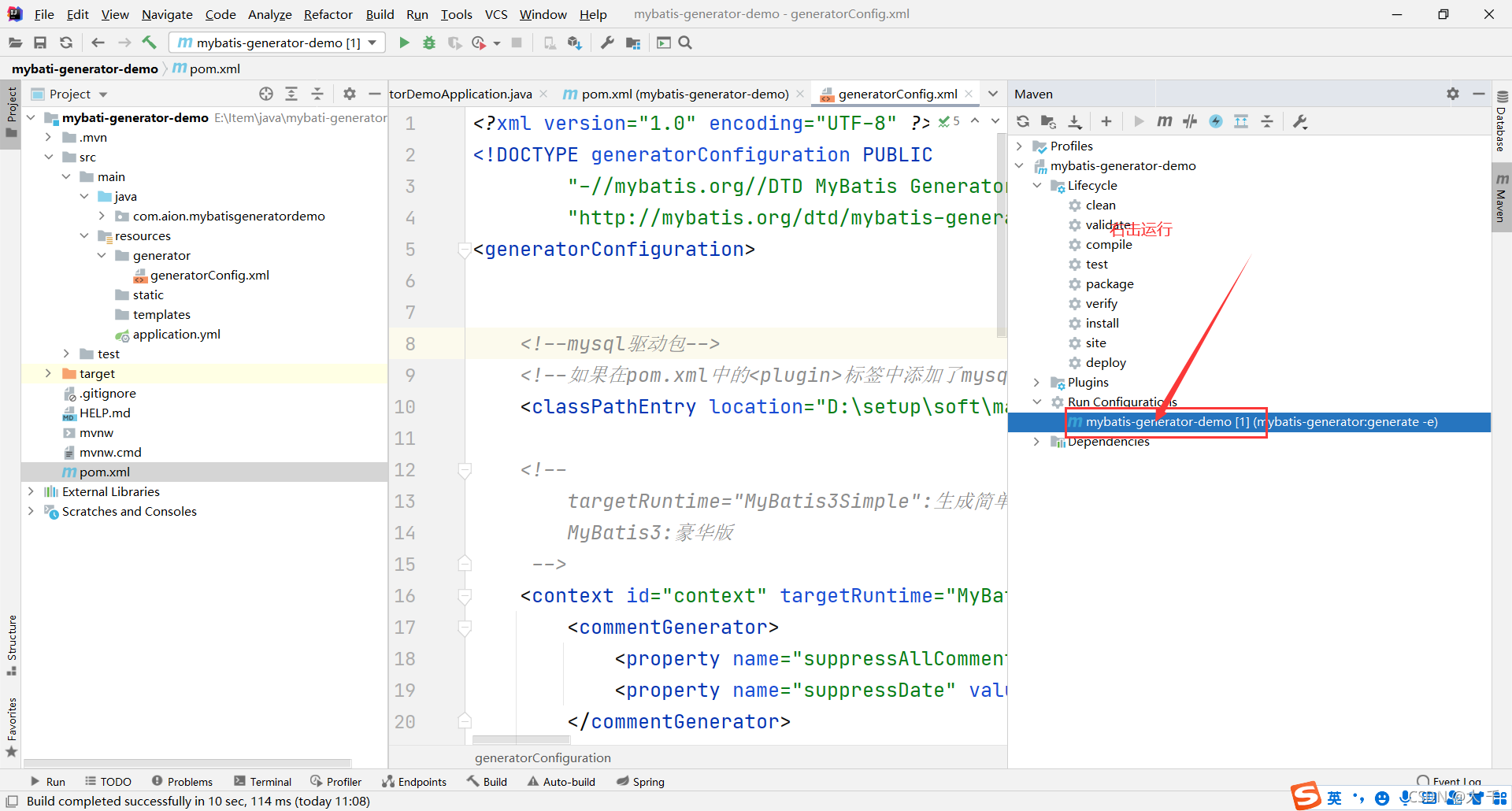Select generatorConfig.xml in project tree
The height and width of the screenshot is (811, 1512).
(201, 275)
